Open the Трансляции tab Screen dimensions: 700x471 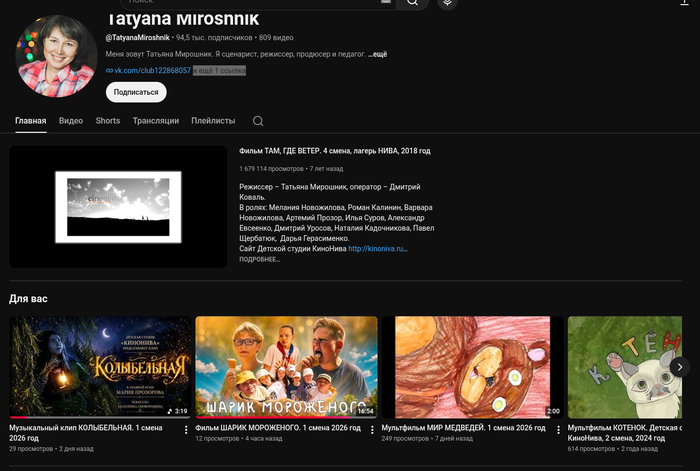[x=156, y=121]
